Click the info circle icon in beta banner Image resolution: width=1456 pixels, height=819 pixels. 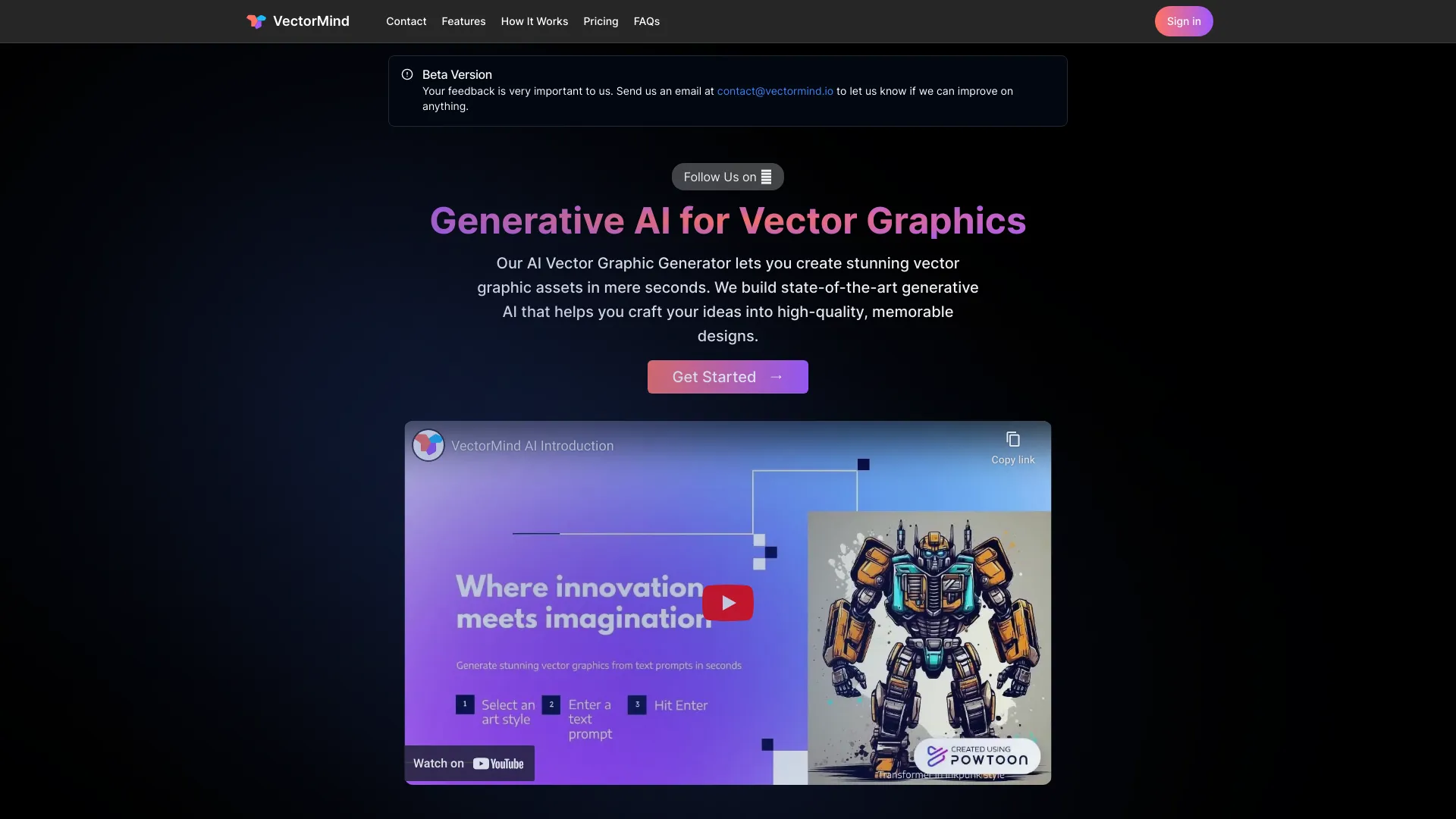(x=407, y=74)
